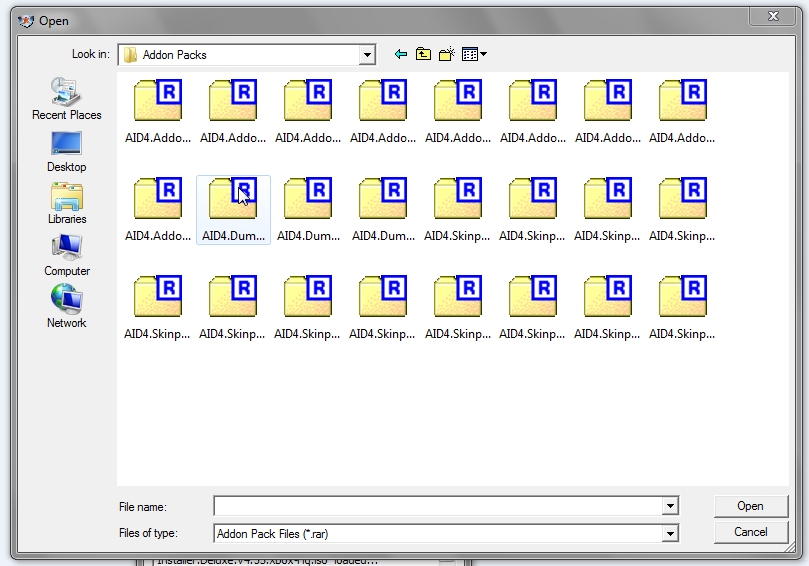Click the Up One Level folder icon
The width and height of the screenshot is (809, 566).
tap(424, 54)
